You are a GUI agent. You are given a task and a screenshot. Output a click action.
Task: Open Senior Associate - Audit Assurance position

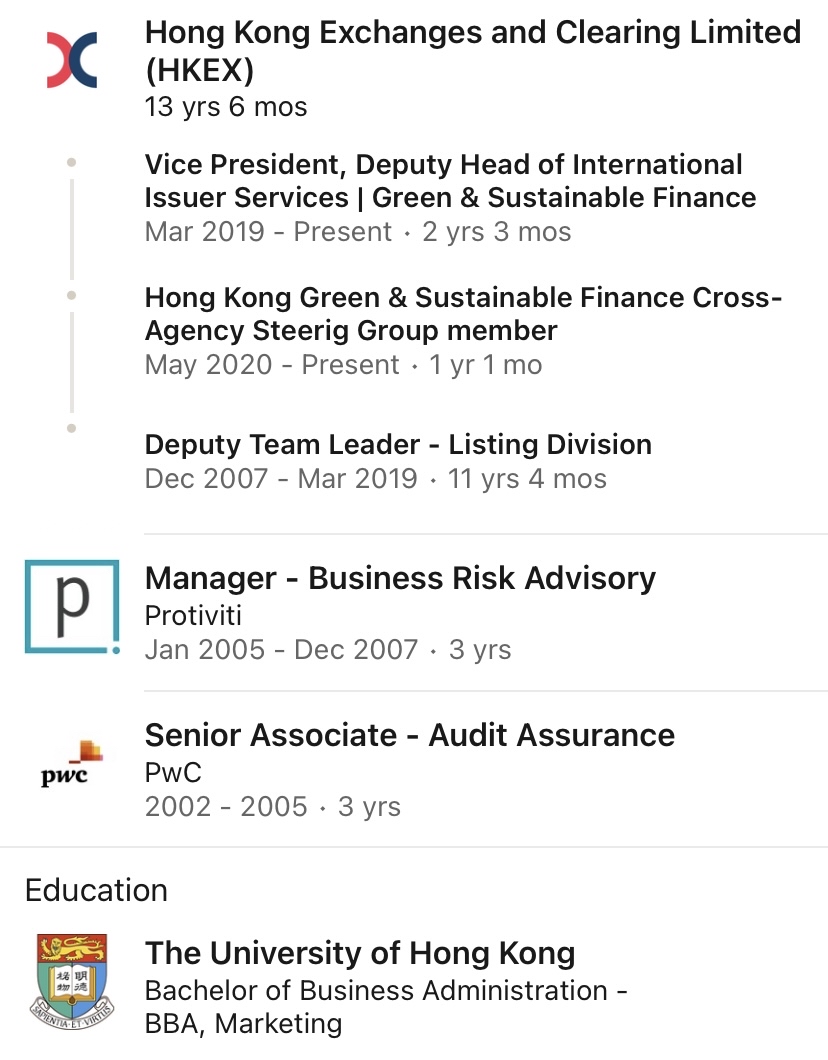pos(410,735)
